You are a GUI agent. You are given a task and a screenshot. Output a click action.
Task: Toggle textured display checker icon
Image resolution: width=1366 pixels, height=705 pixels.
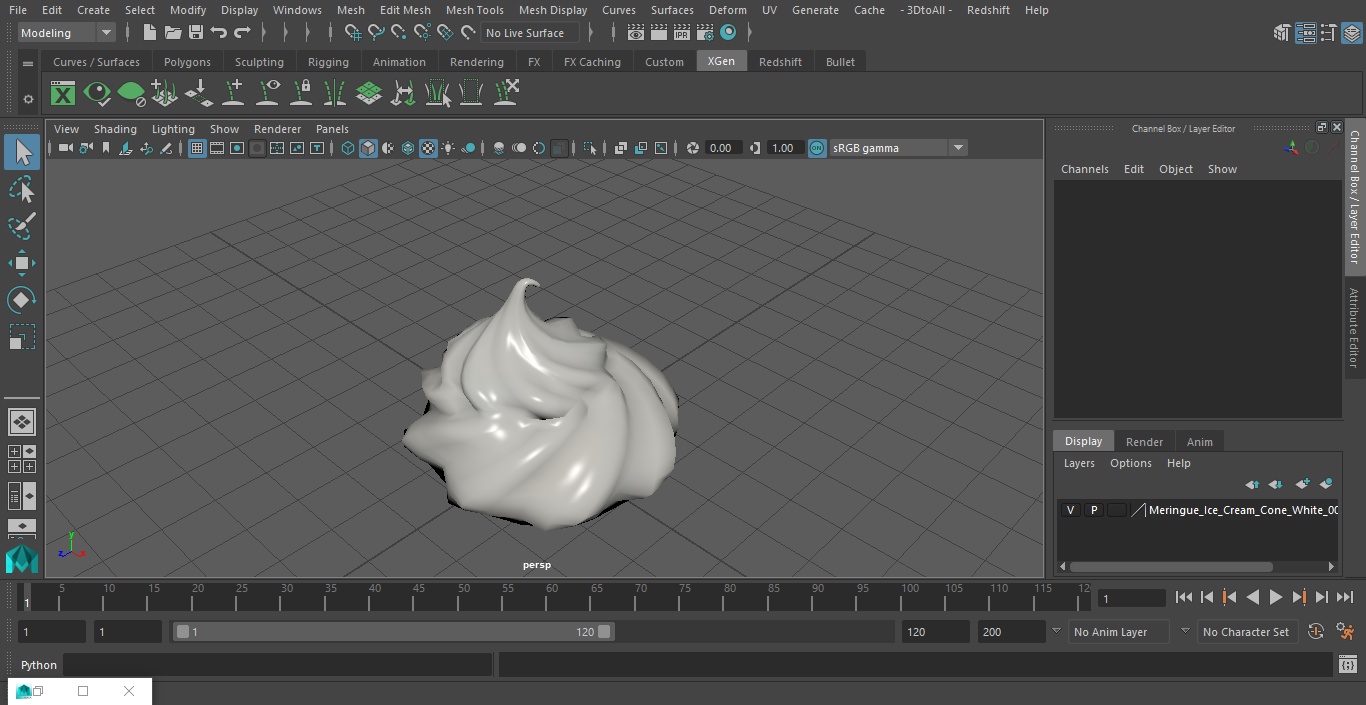pos(428,148)
